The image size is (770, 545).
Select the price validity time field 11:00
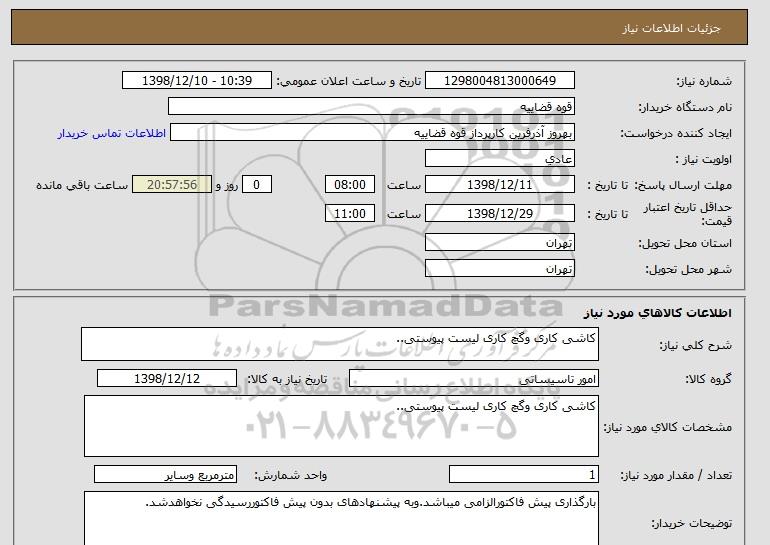pyautogui.click(x=350, y=214)
